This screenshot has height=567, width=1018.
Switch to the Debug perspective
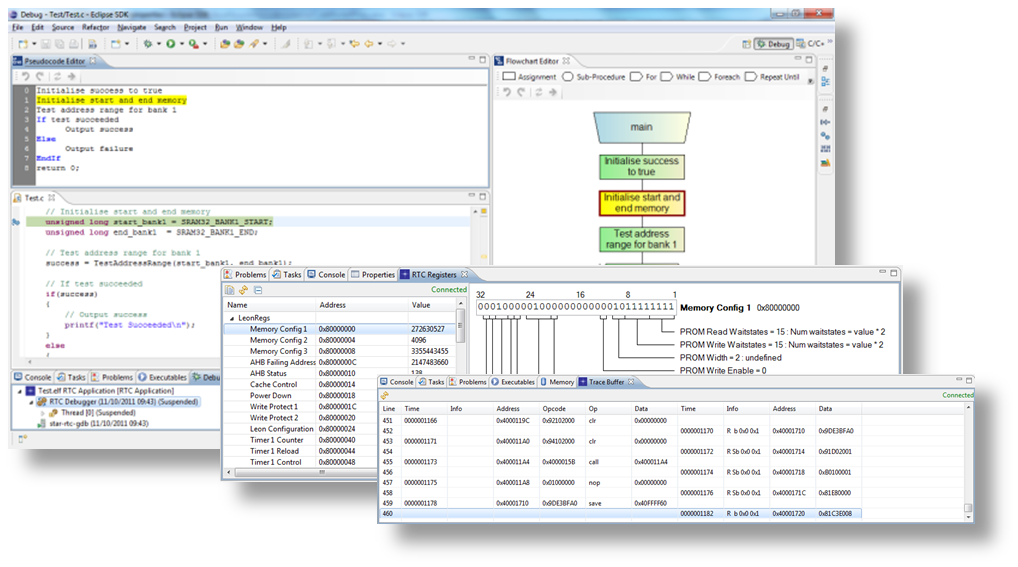point(772,44)
